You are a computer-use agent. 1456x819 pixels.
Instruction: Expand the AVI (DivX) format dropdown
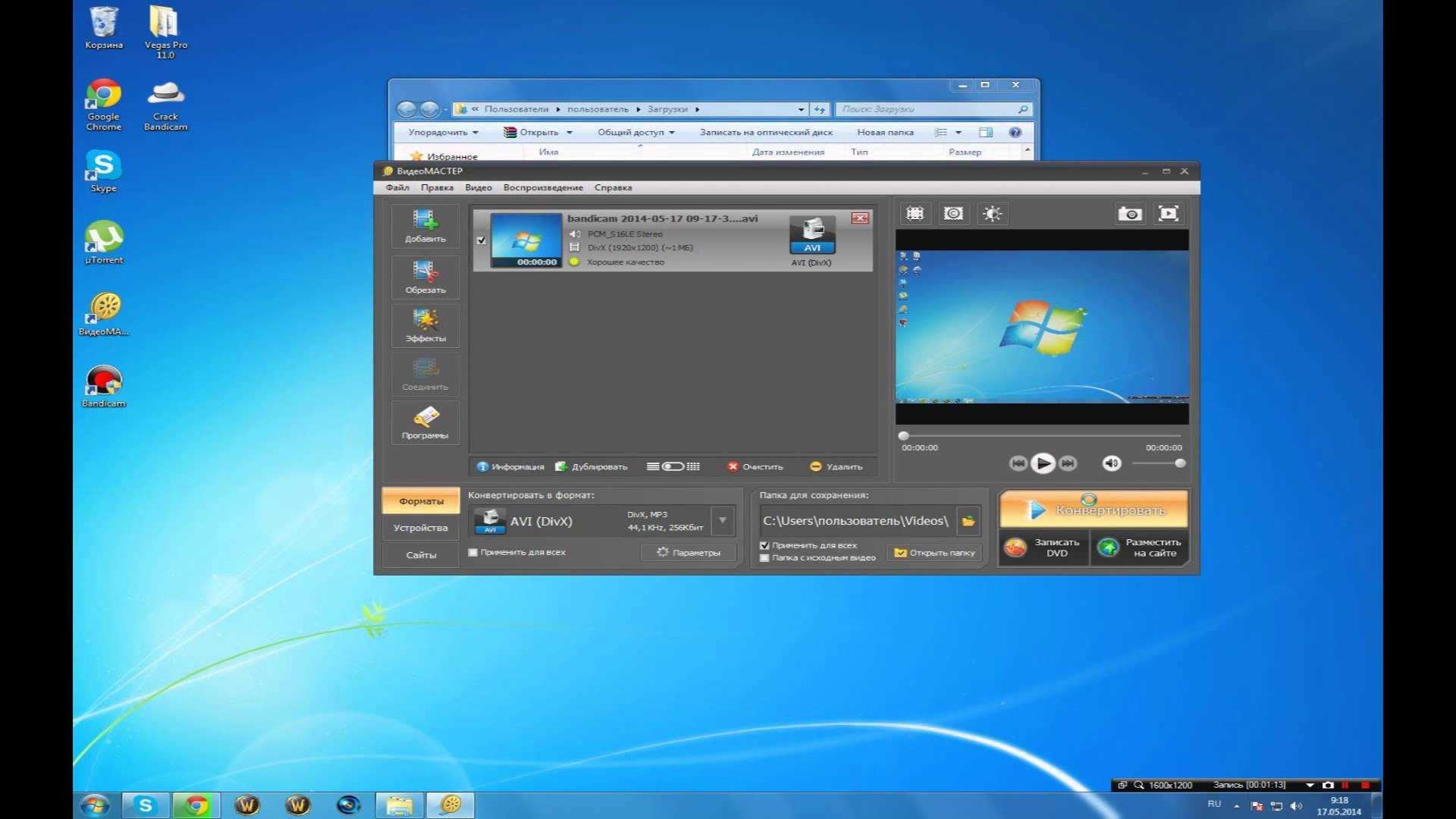point(723,521)
